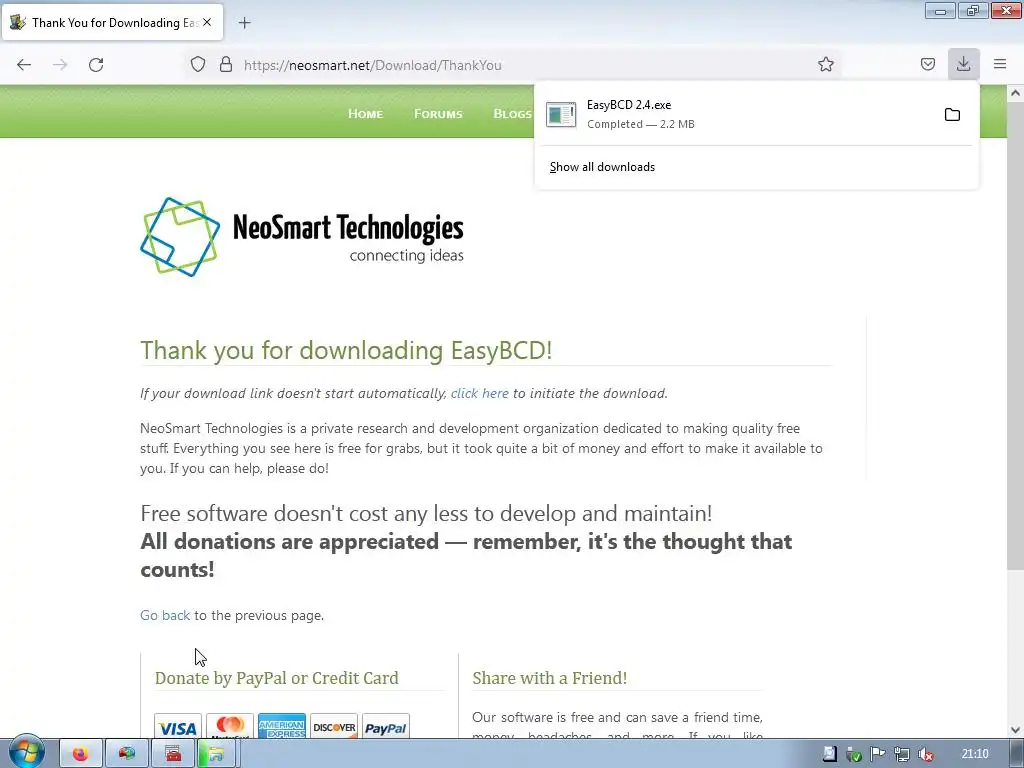The height and width of the screenshot is (768, 1024).
Task: Click the browser forward arrow
Action: click(x=60, y=65)
